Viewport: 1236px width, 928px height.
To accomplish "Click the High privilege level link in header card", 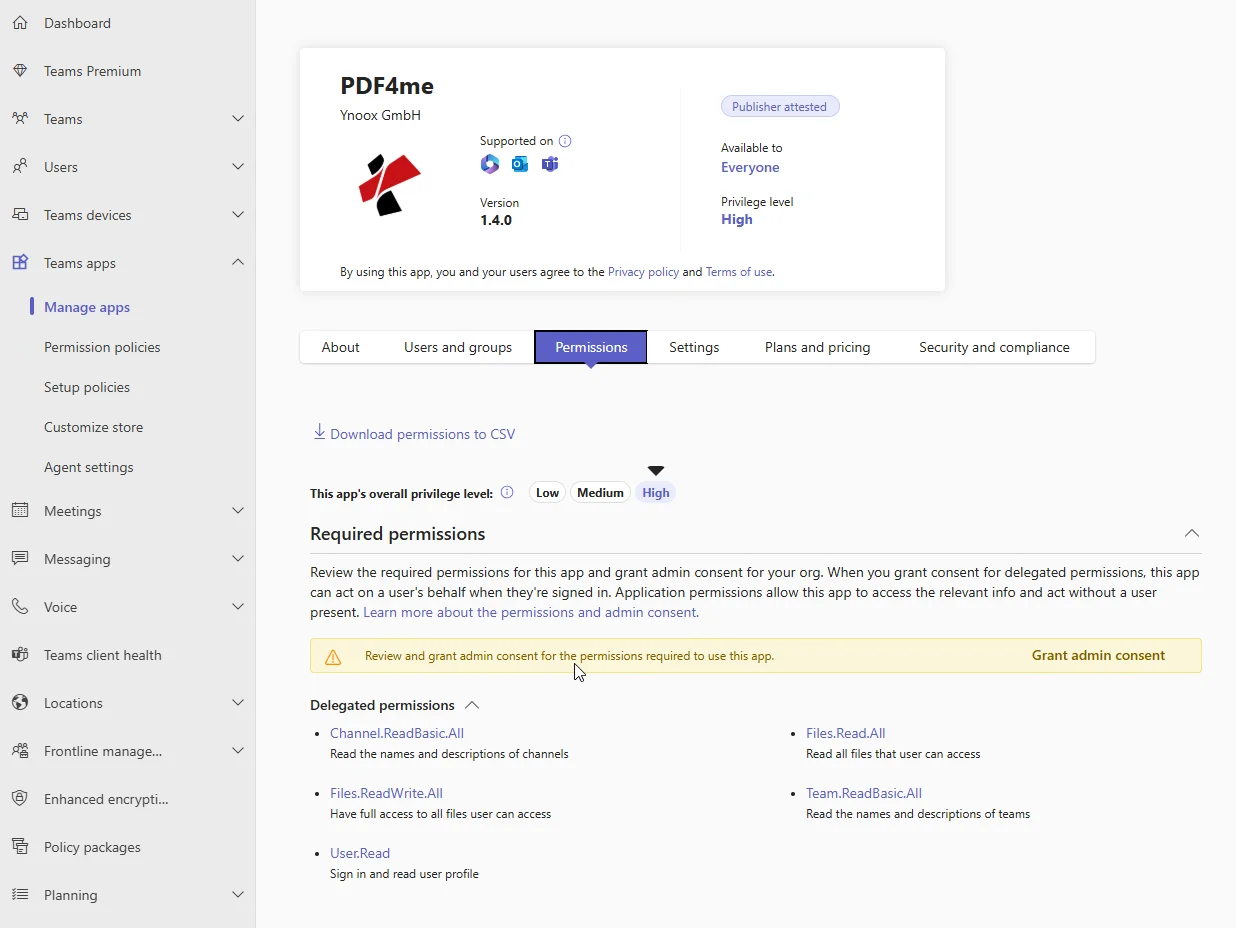I will coord(737,219).
